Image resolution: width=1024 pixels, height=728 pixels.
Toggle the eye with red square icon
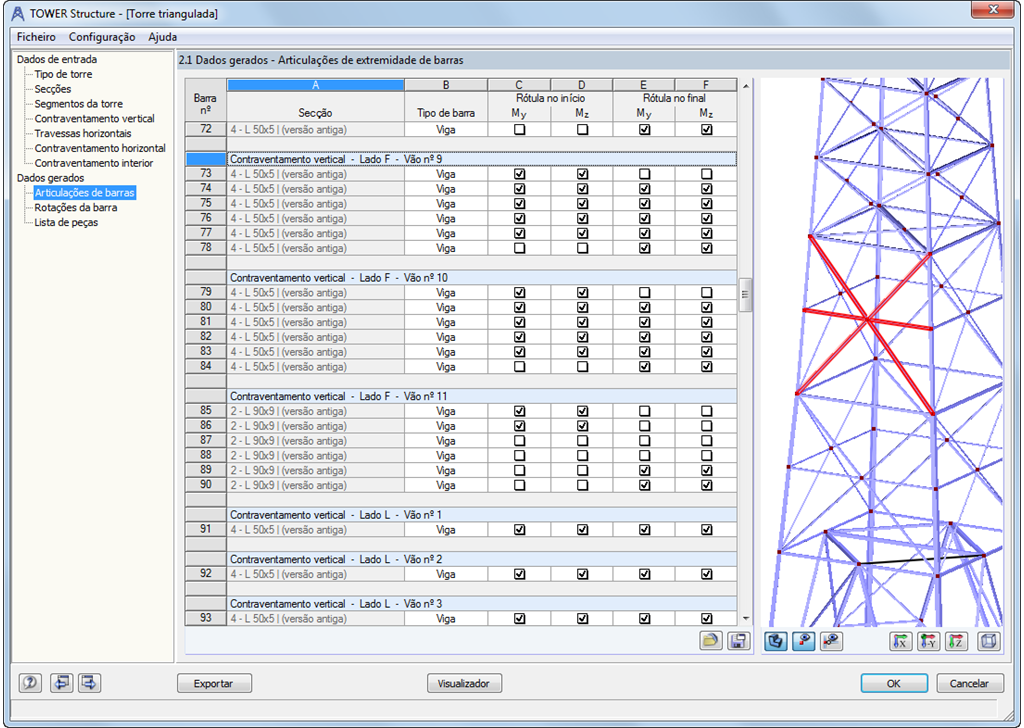pos(803,641)
